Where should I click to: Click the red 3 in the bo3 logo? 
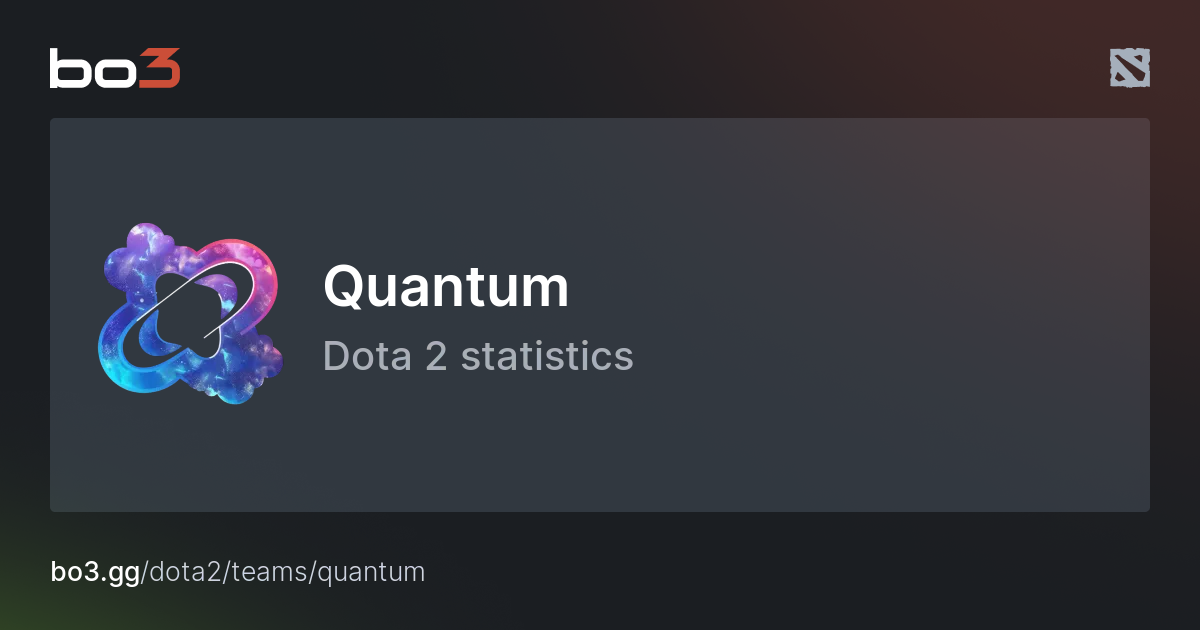(159, 68)
